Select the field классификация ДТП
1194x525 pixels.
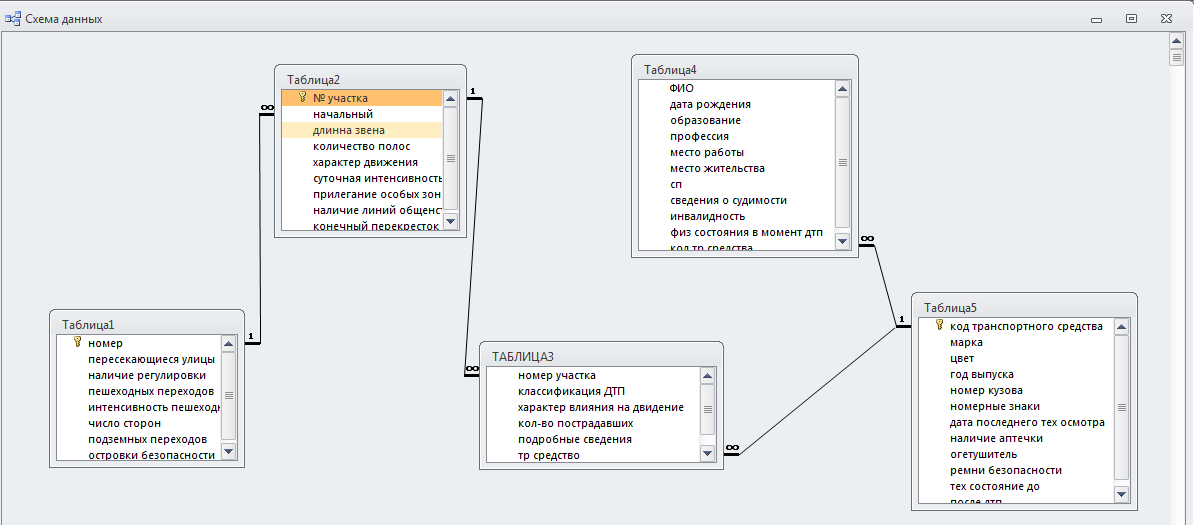click(x=593, y=391)
